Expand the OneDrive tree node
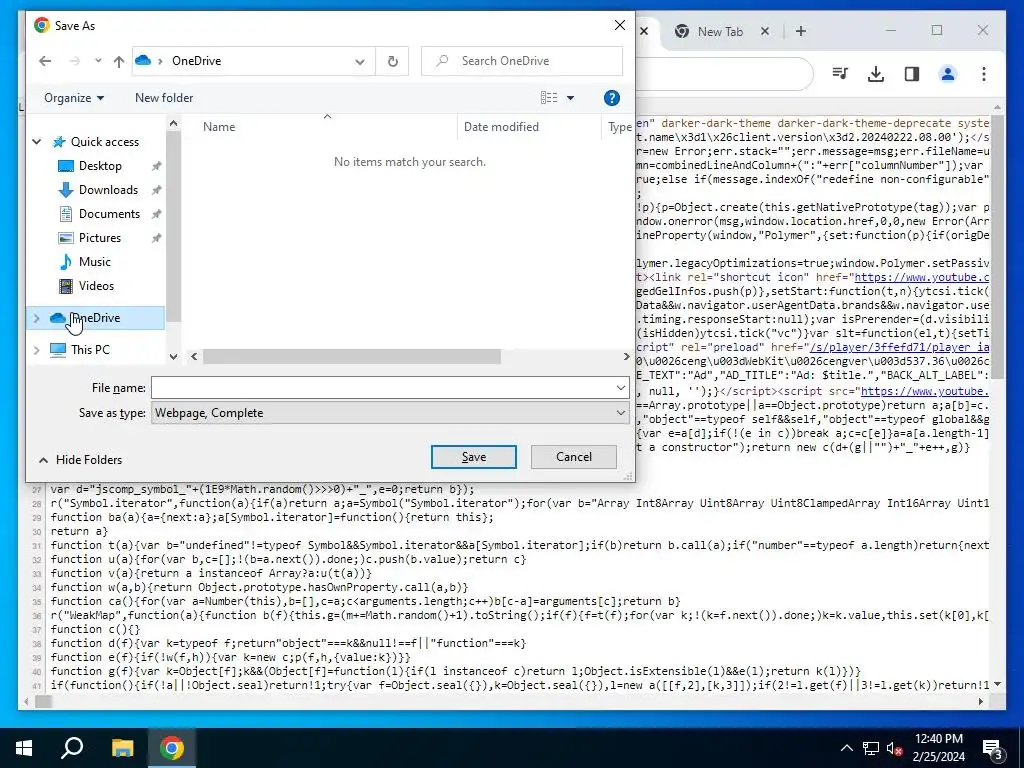 37,318
